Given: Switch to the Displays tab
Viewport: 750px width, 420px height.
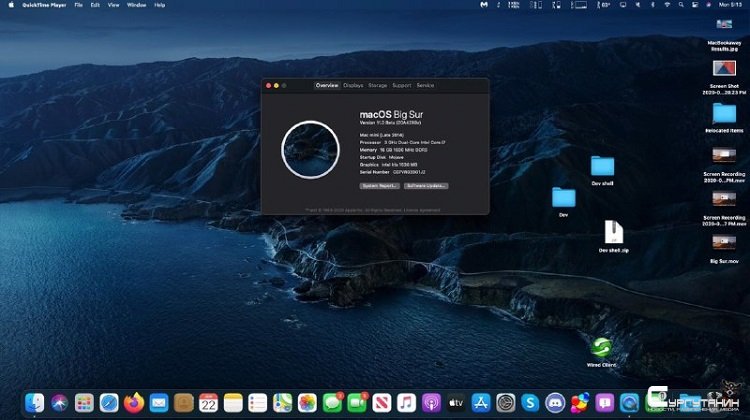Looking at the screenshot, I should click(x=353, y=85).
